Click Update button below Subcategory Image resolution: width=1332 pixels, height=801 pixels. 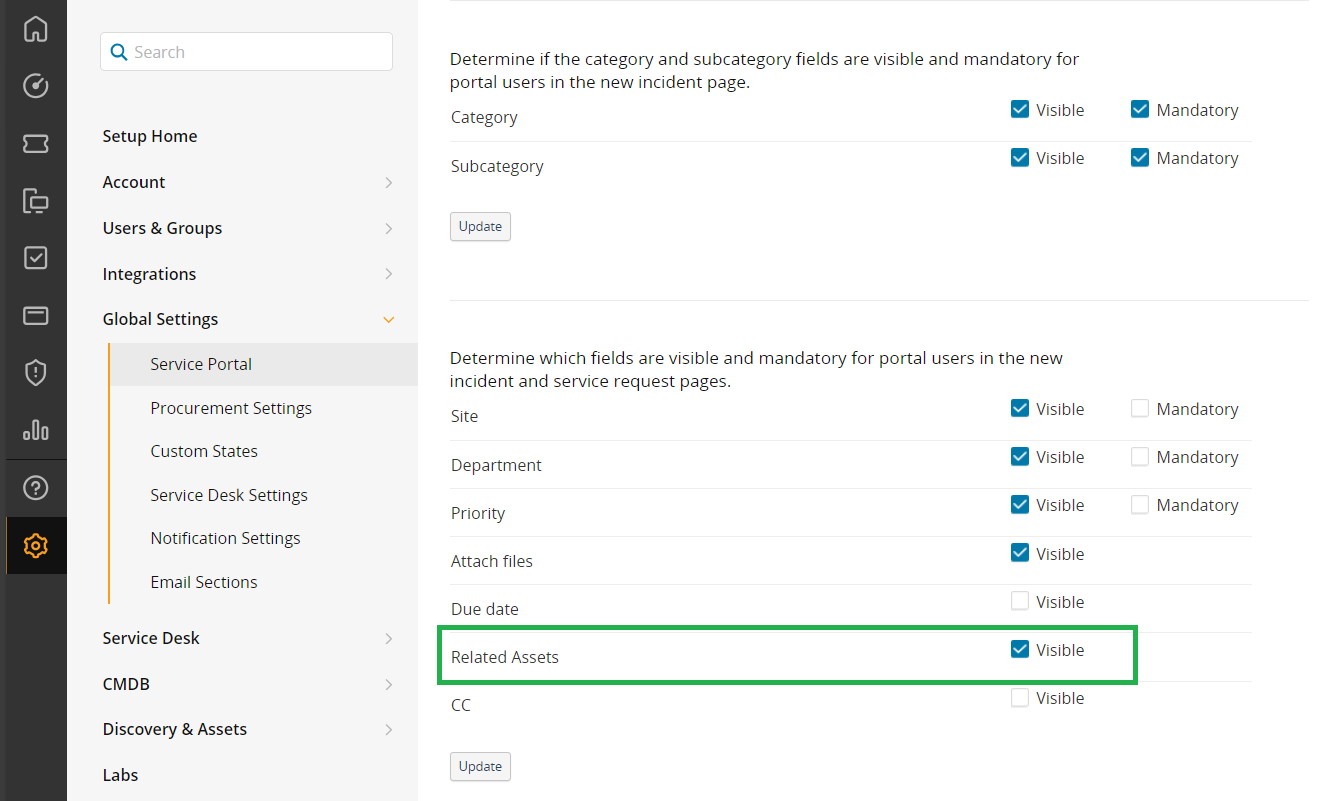coord(480,227)
